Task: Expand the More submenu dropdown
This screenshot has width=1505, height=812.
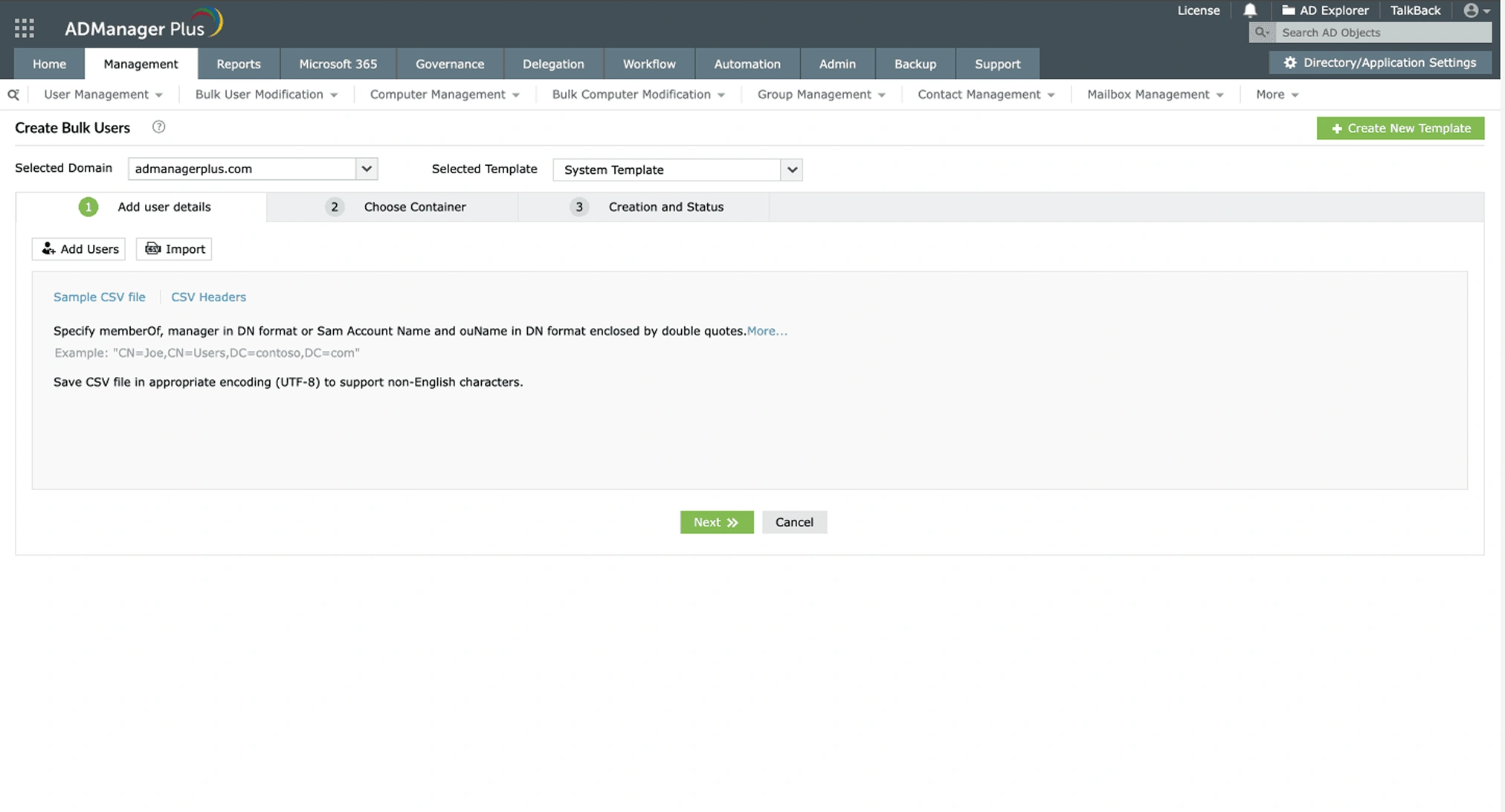Action: (x=1277, y=94)
